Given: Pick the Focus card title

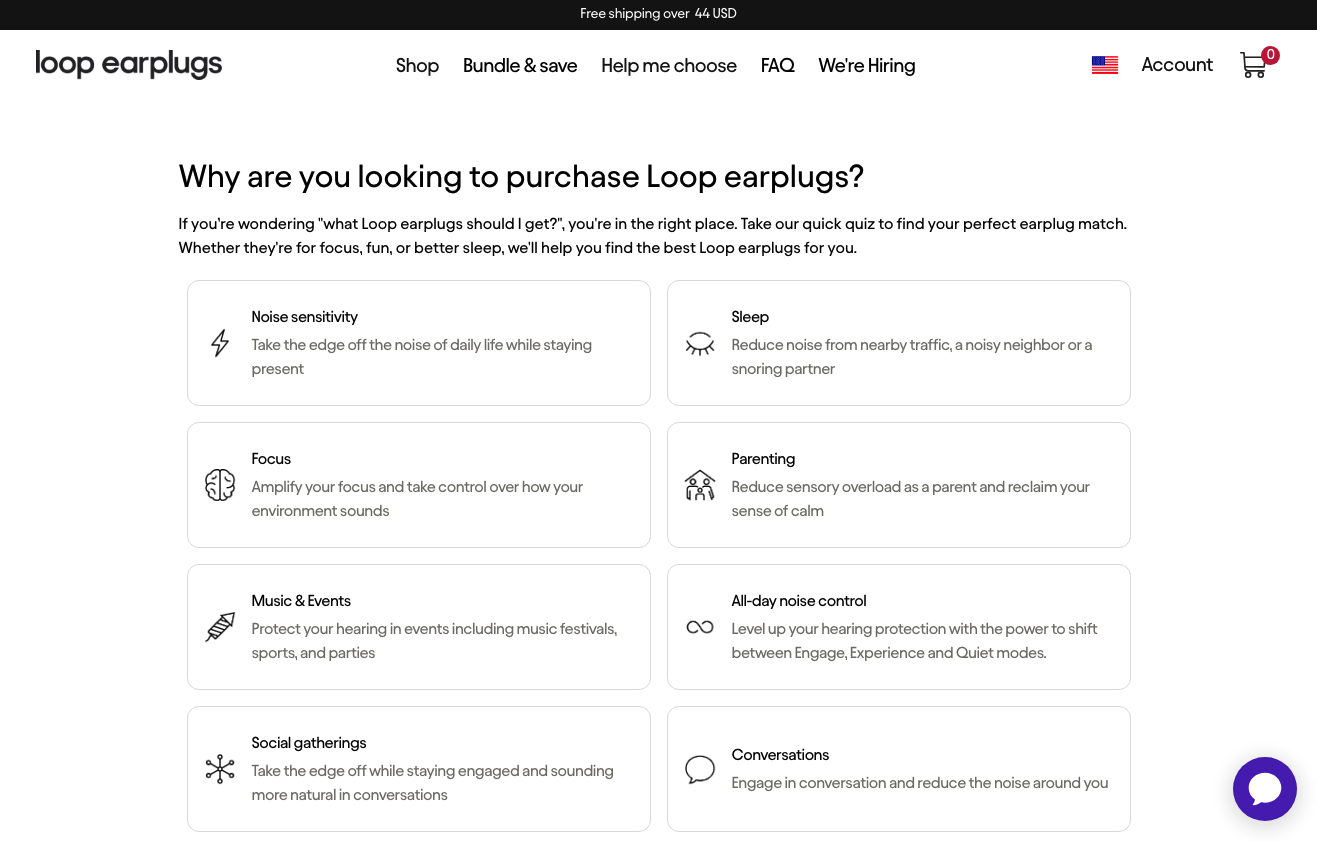Looking at the screenshot, I should coord(271,459).
